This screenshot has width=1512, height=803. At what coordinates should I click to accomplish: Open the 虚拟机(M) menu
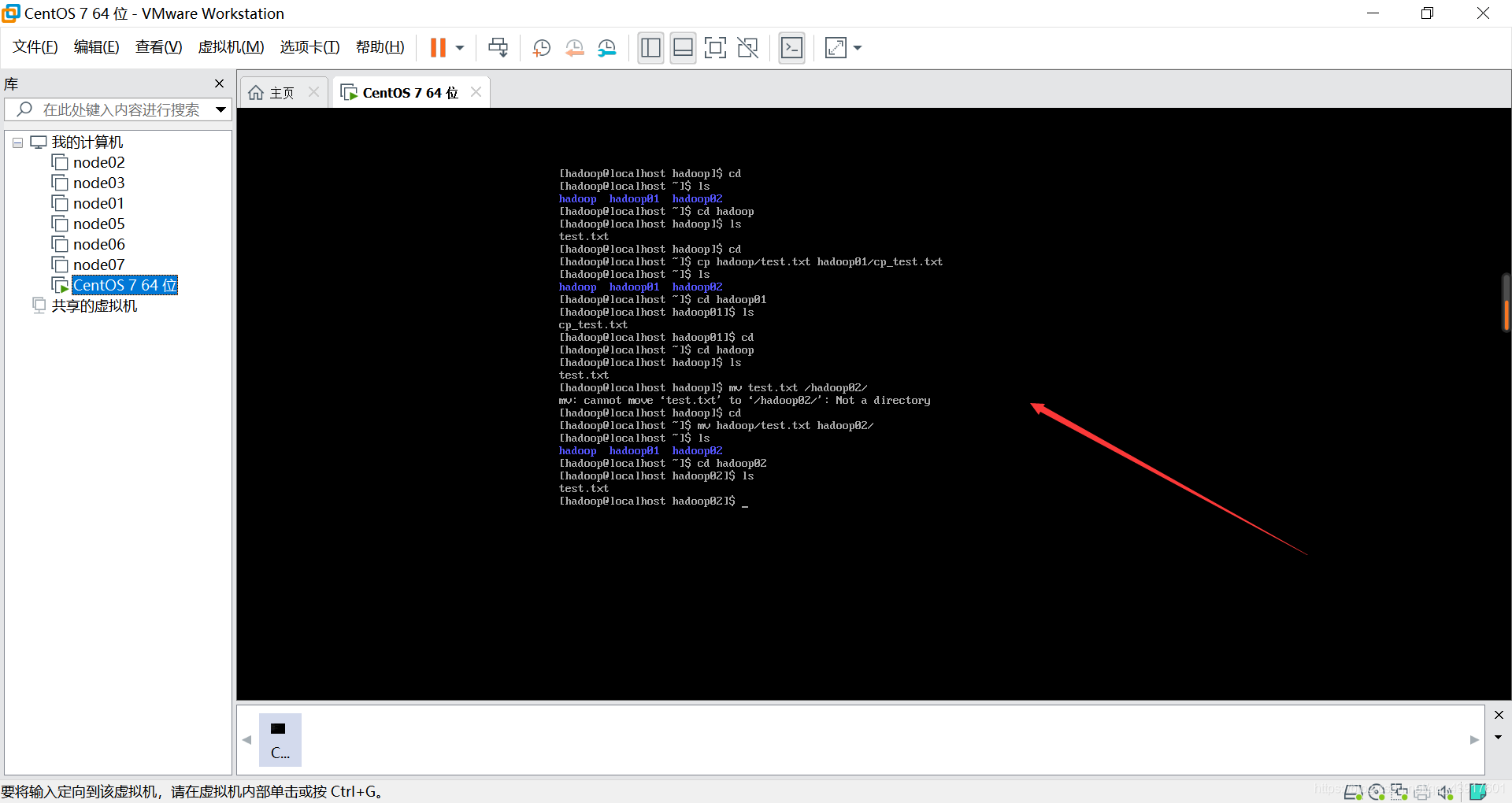click(231, 47)
